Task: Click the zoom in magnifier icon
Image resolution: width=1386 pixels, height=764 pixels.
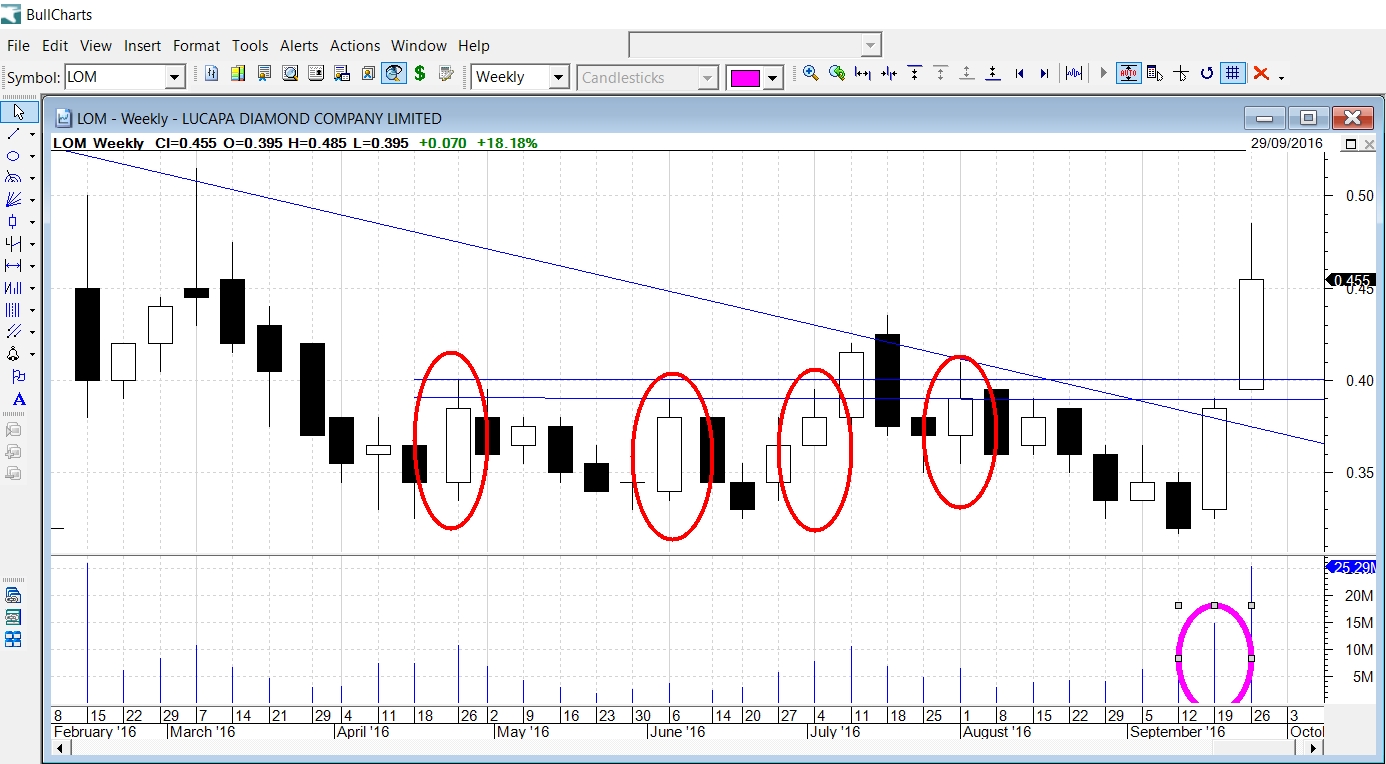Action: point(810,73)
